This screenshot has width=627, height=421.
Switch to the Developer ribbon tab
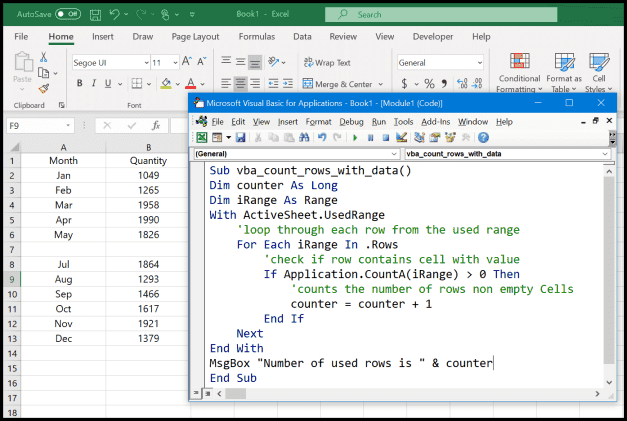click(432, 36)
